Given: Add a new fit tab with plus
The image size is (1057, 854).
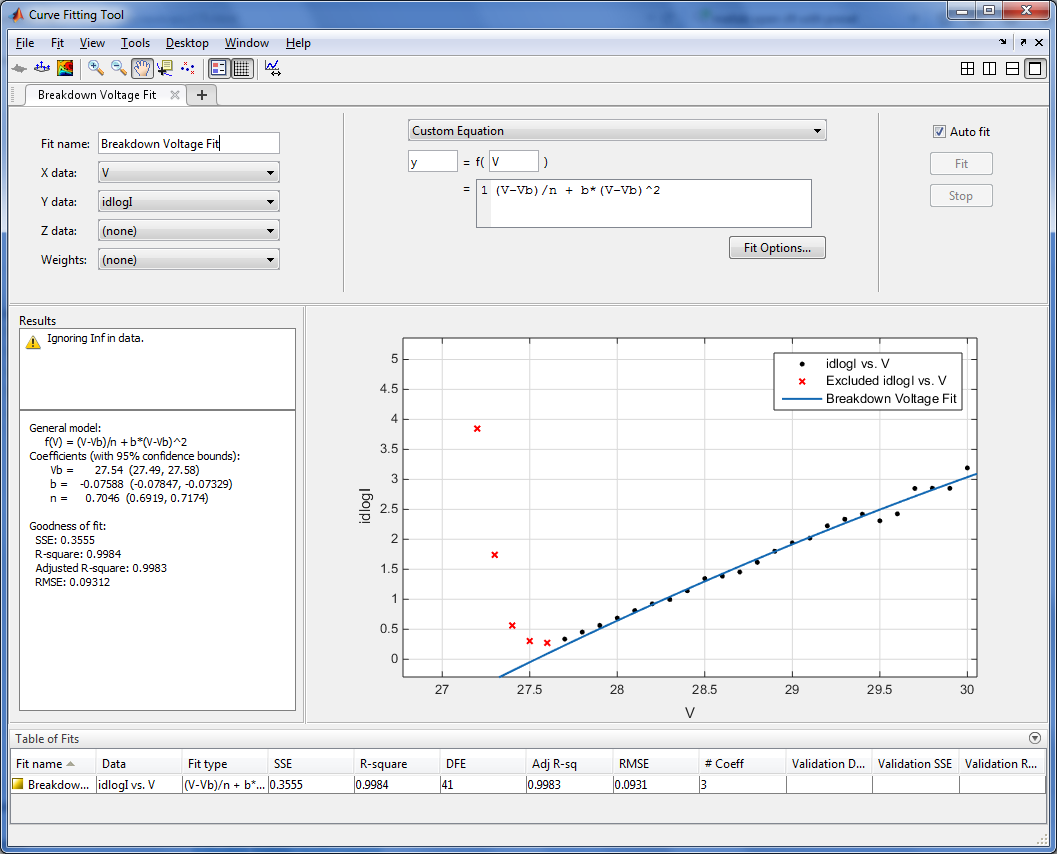Looking at the screenshot, I should (x=202, y=95).
